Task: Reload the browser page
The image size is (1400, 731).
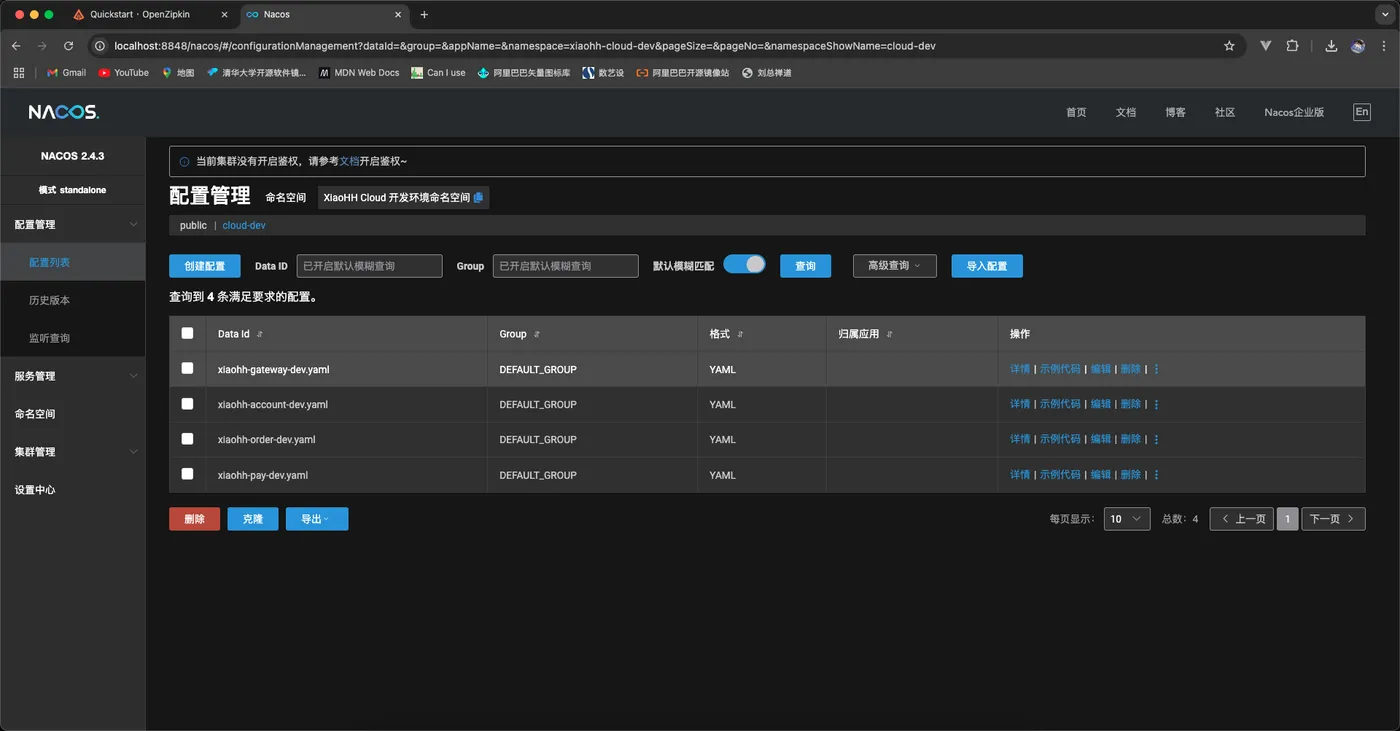Action: (x=69, y=46)
